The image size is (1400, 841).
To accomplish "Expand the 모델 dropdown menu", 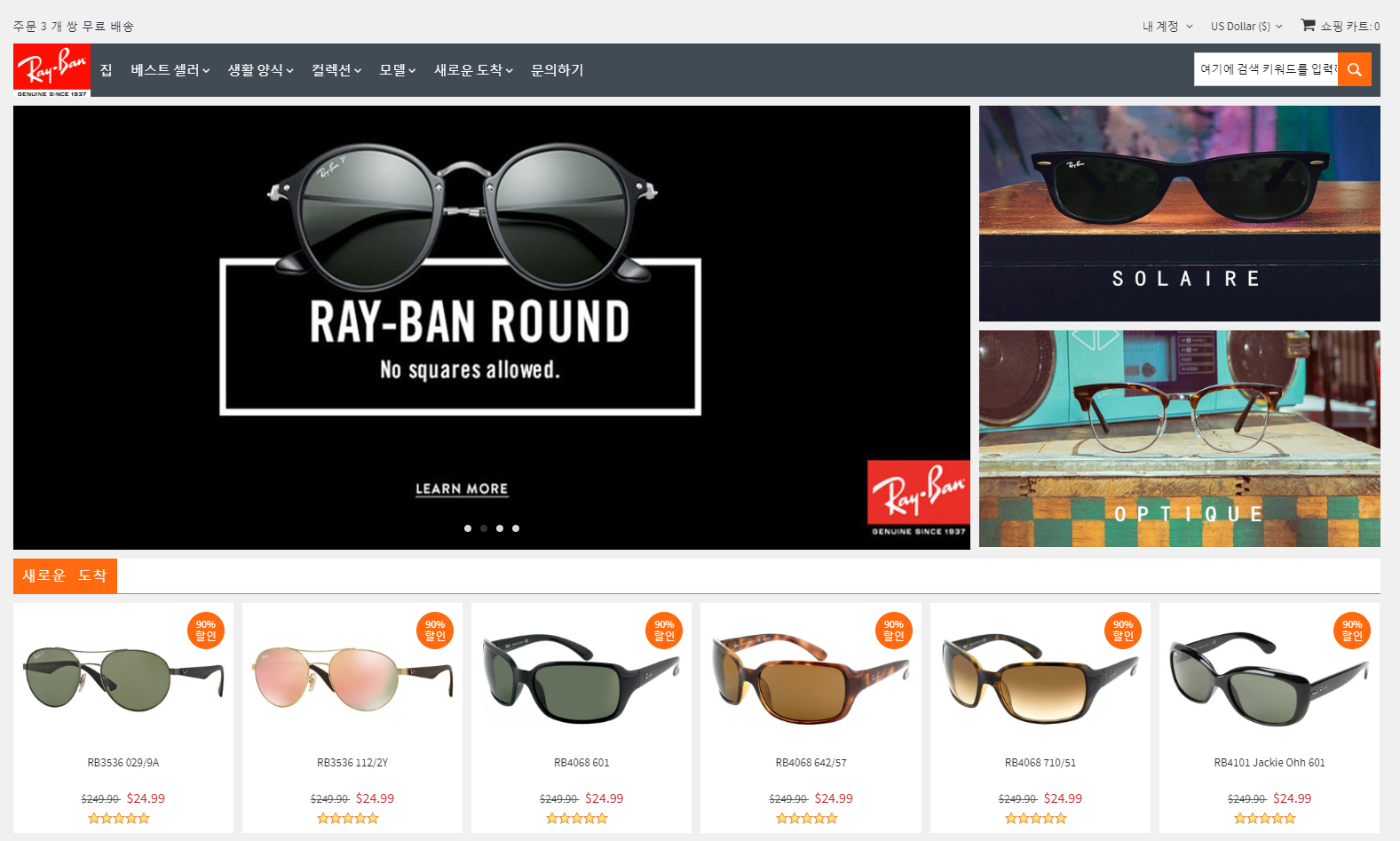I will 398,70.
